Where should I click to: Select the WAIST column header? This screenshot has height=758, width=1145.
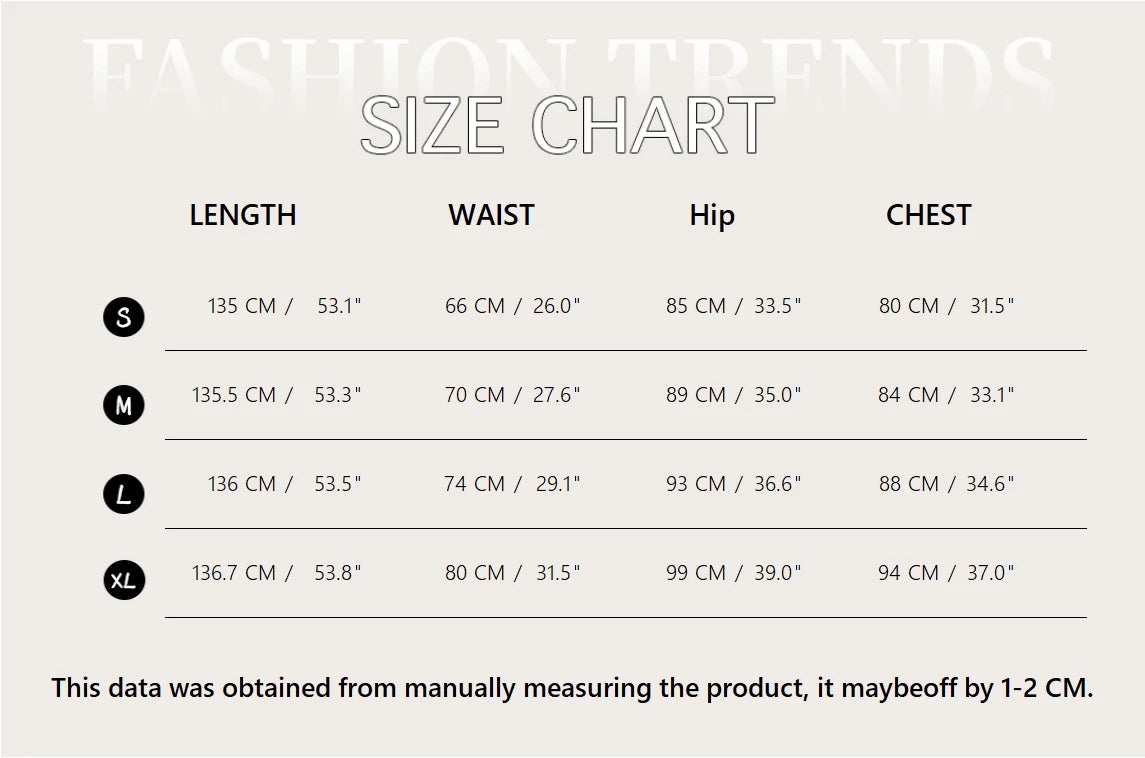tap(491, 215)
